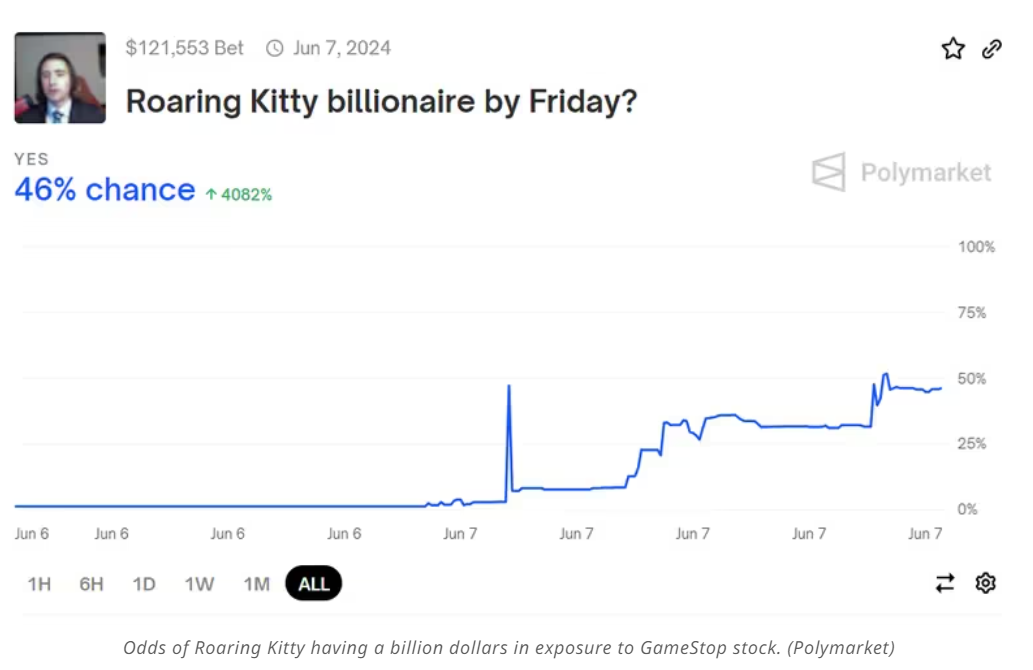
Task: Click the swap arrows icon below the chart
Action: tap(945, 583)
